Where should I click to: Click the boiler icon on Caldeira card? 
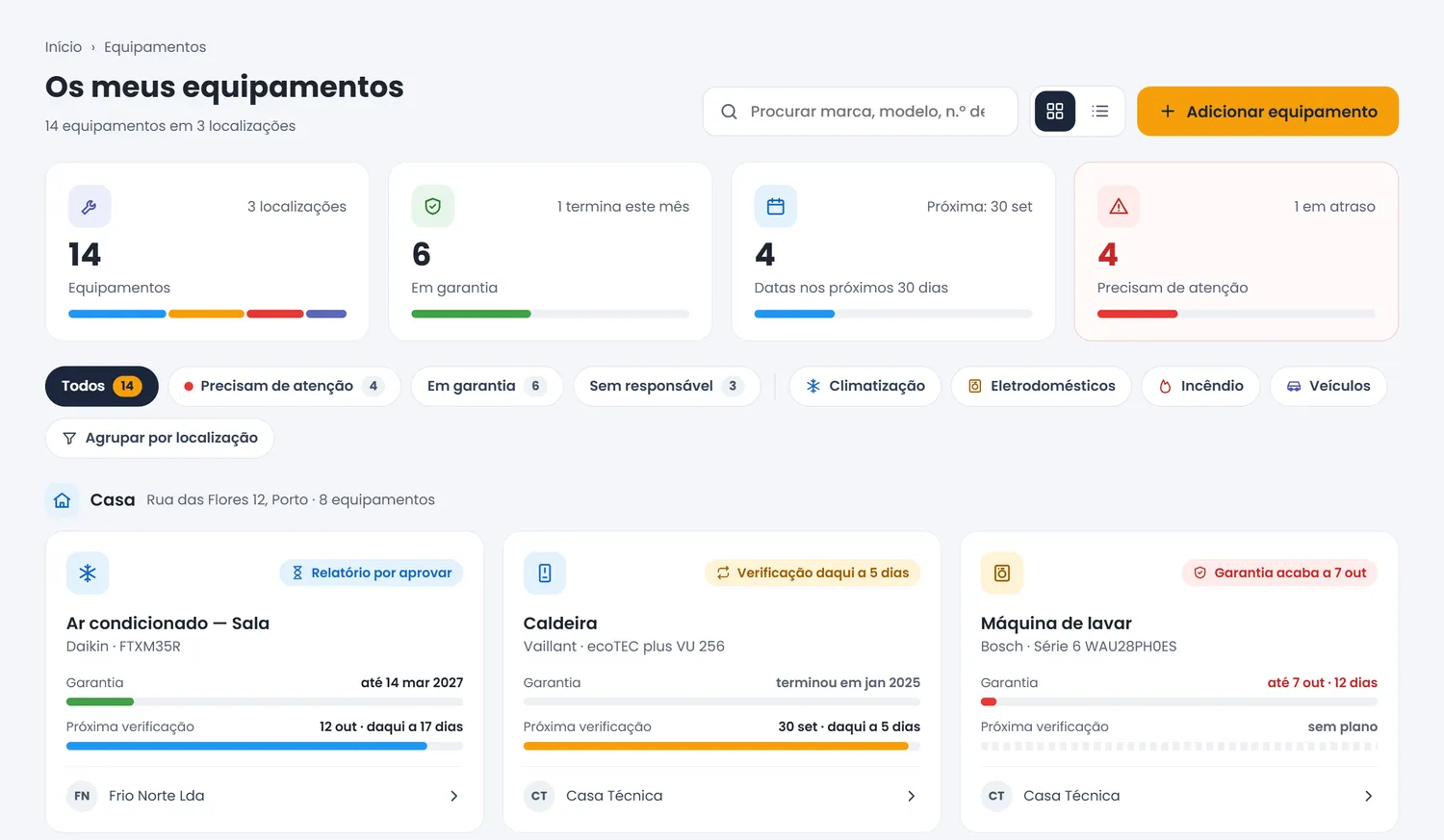(545, 573)
